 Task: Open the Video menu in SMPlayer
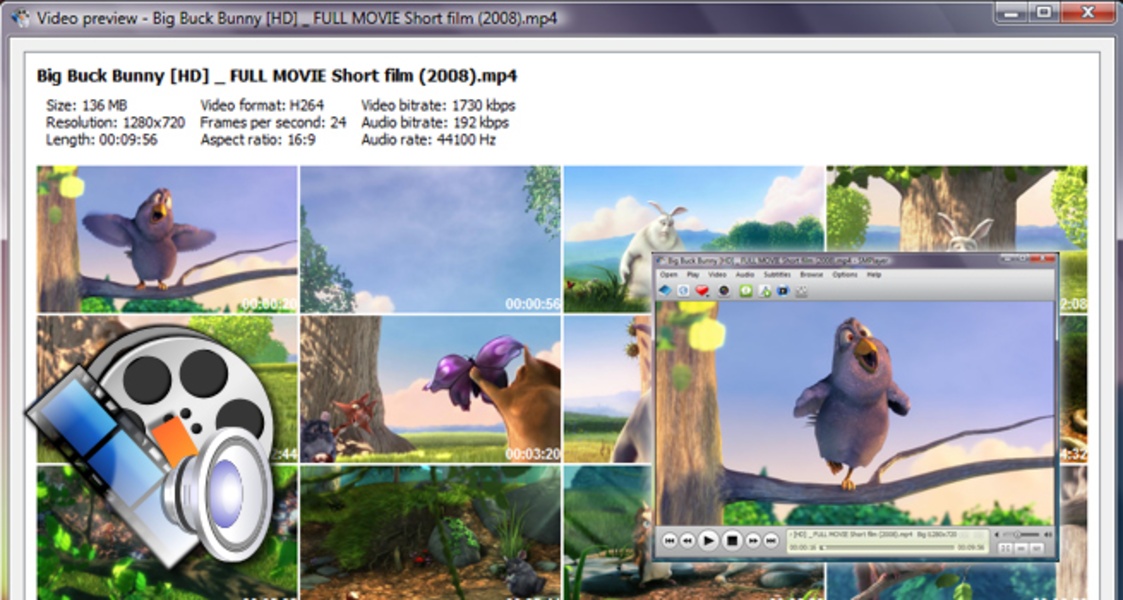718,274
